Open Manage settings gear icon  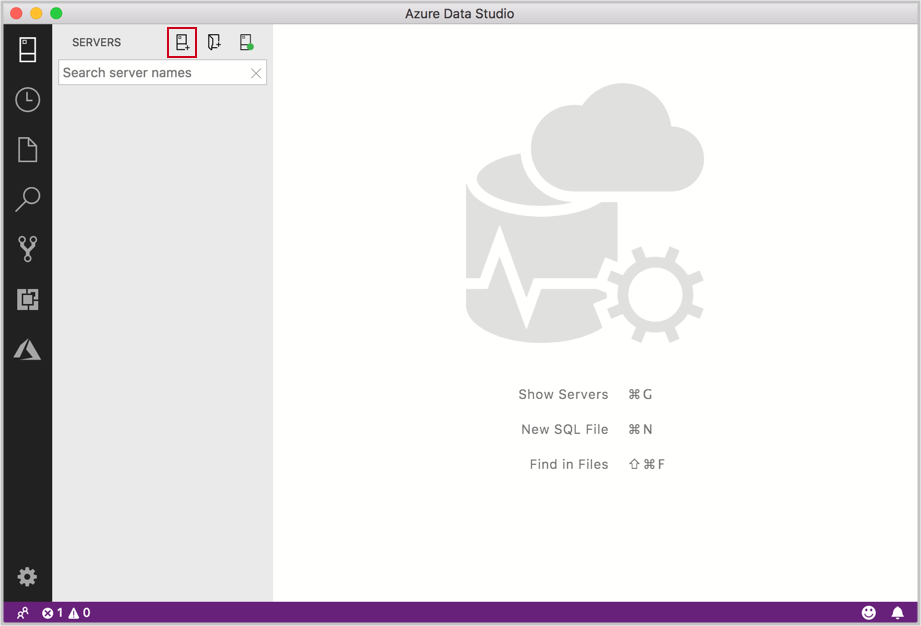click(27, 577)
